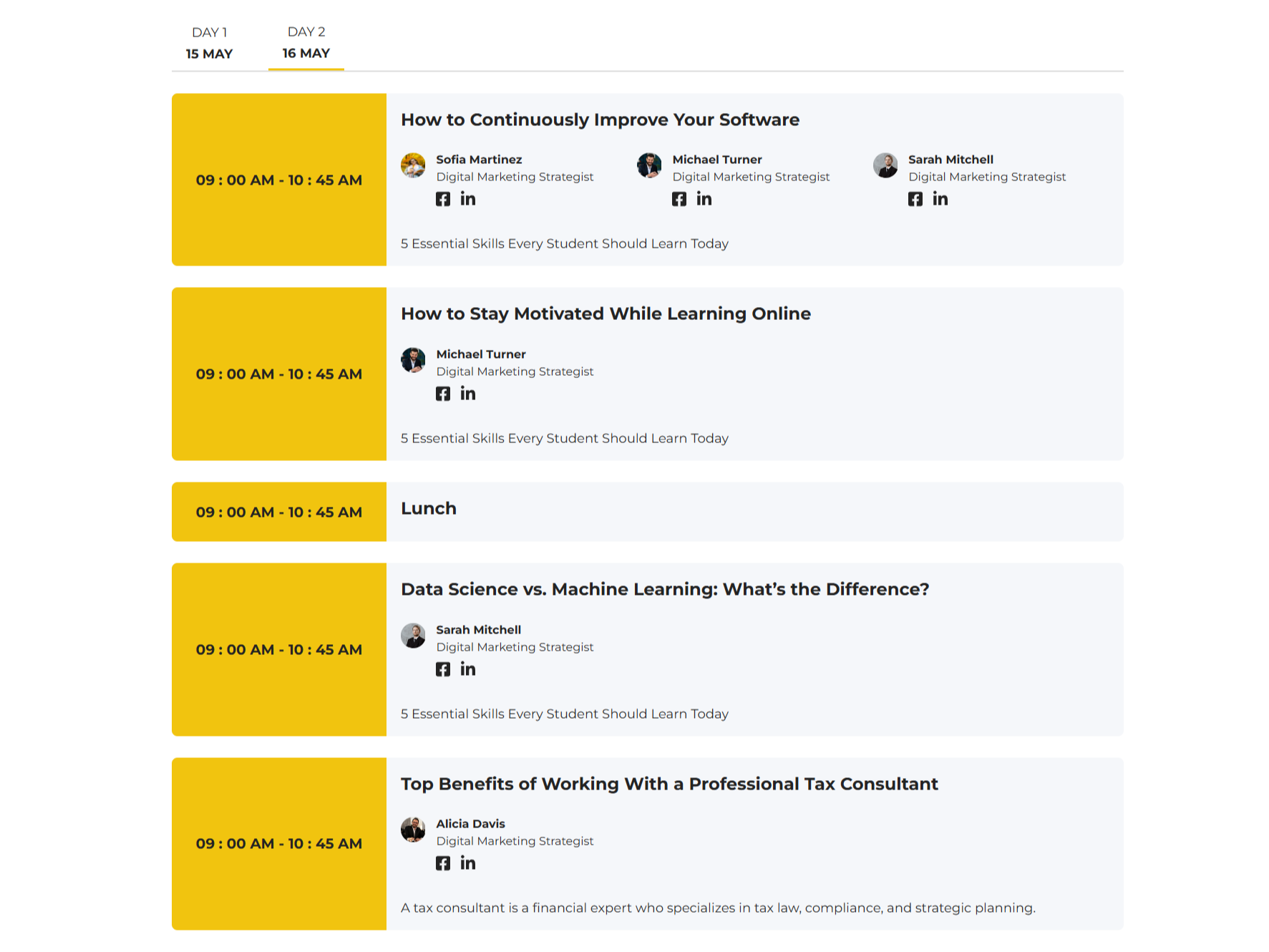Click Sarah Mitchell's avatar in Data Science session
Screen dimensions: 1269x952
413,636
